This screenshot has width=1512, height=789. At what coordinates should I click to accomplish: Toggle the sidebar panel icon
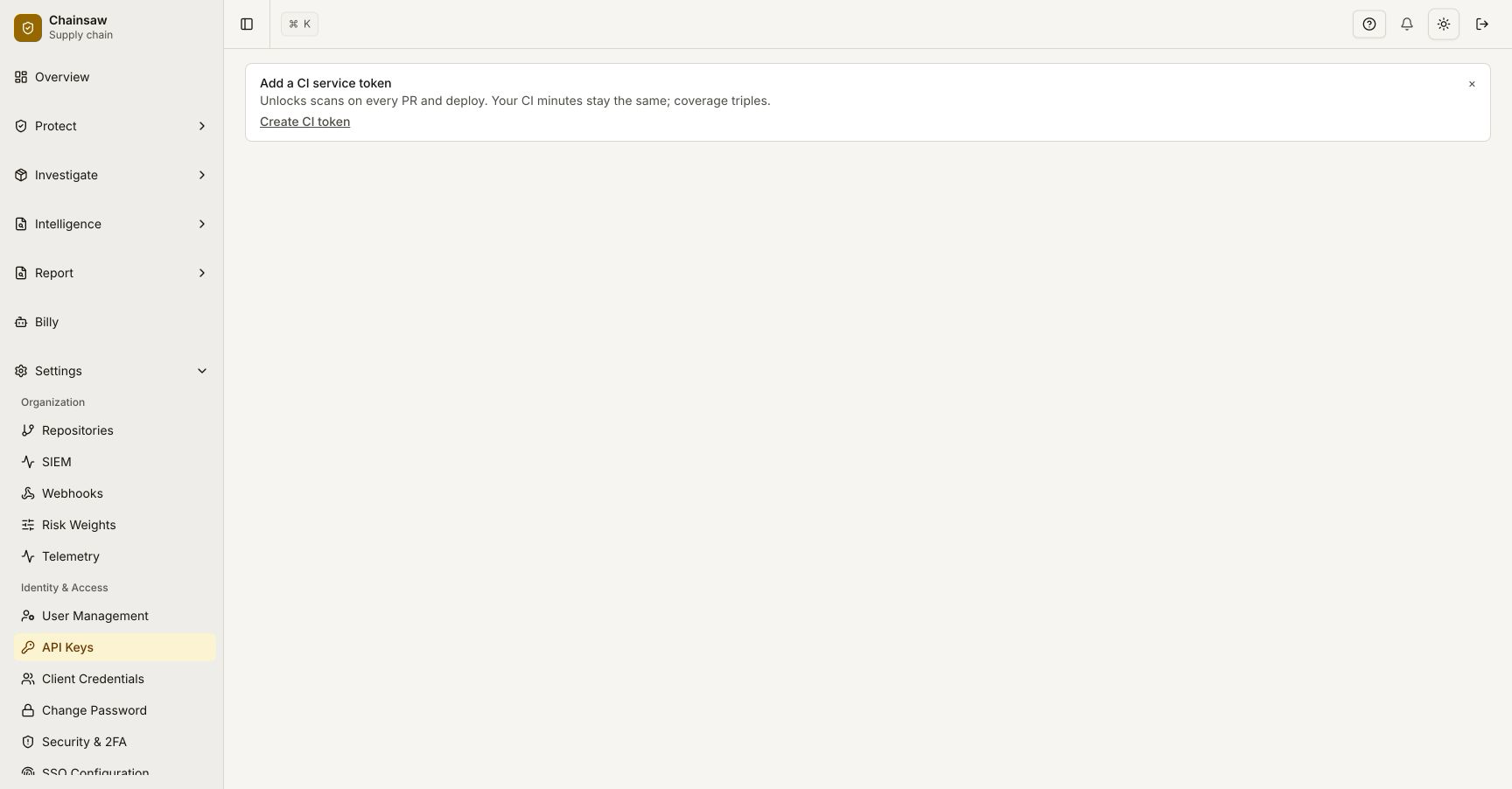[x=247, y=24]
